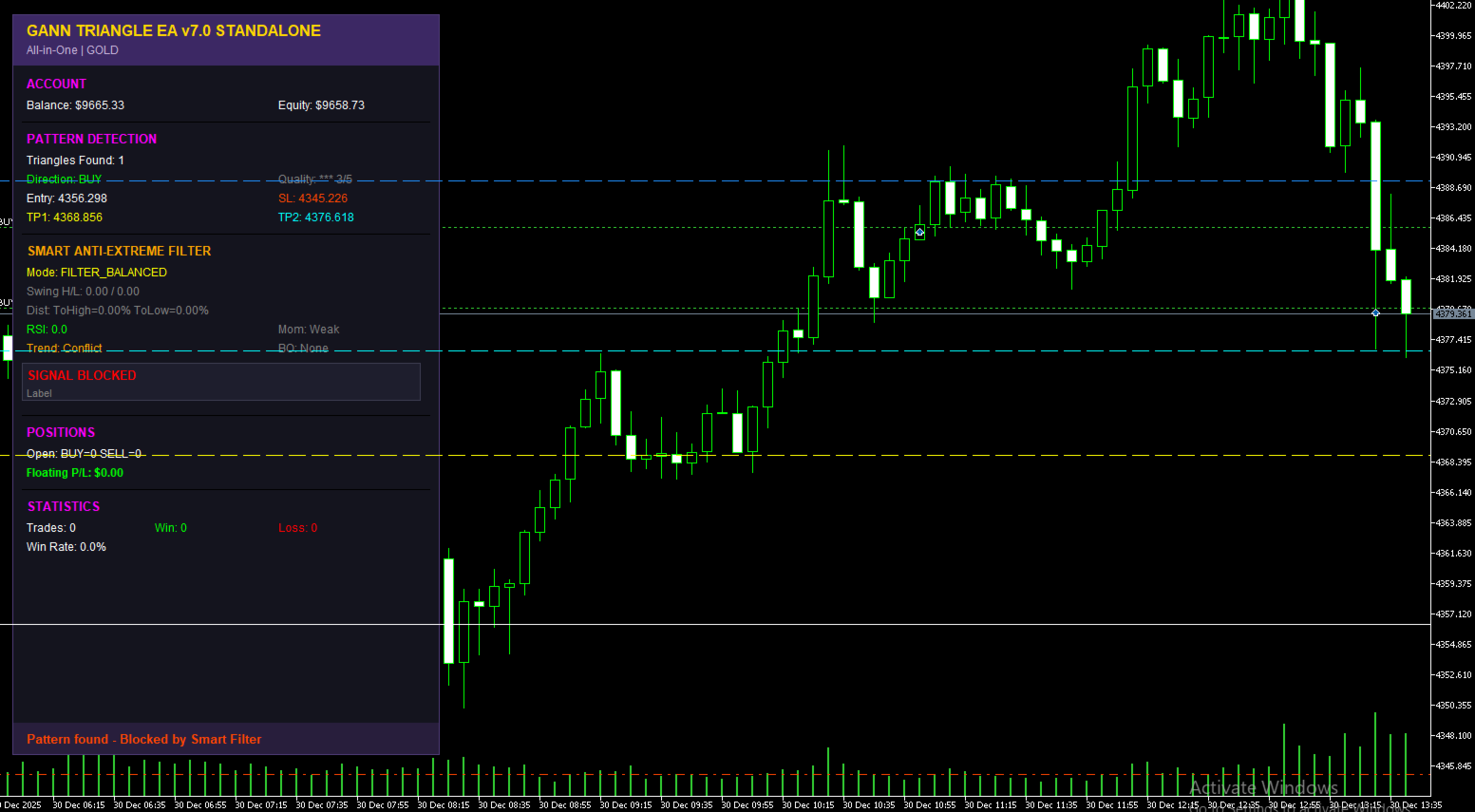Select the Mode: FILTER_BALANCED setting
This screenshot has width=1475, height=812.
click(x=99, y=272)
